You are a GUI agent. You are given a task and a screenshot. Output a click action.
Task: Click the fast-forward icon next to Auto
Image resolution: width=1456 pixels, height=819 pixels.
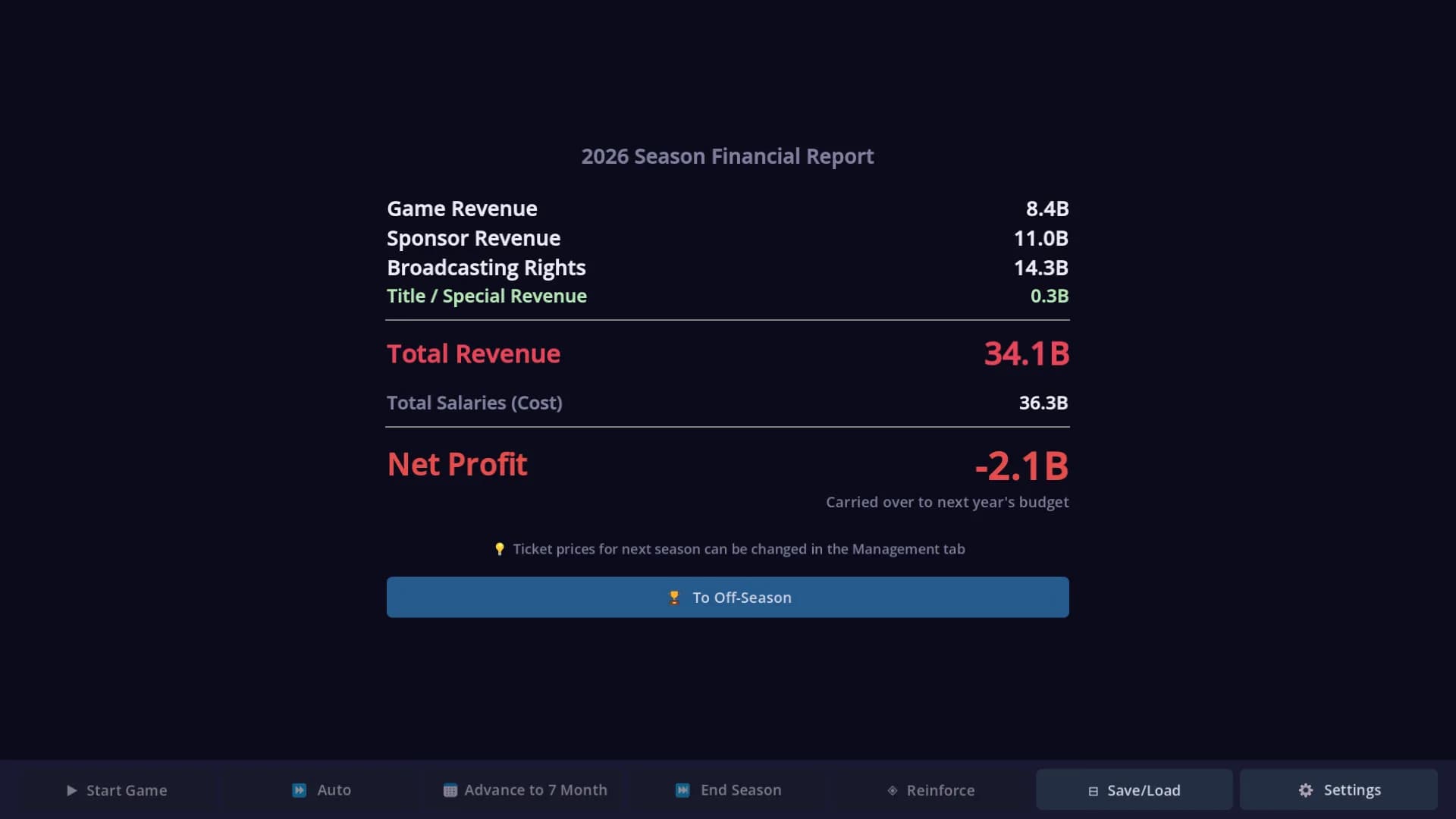[300, 790]
